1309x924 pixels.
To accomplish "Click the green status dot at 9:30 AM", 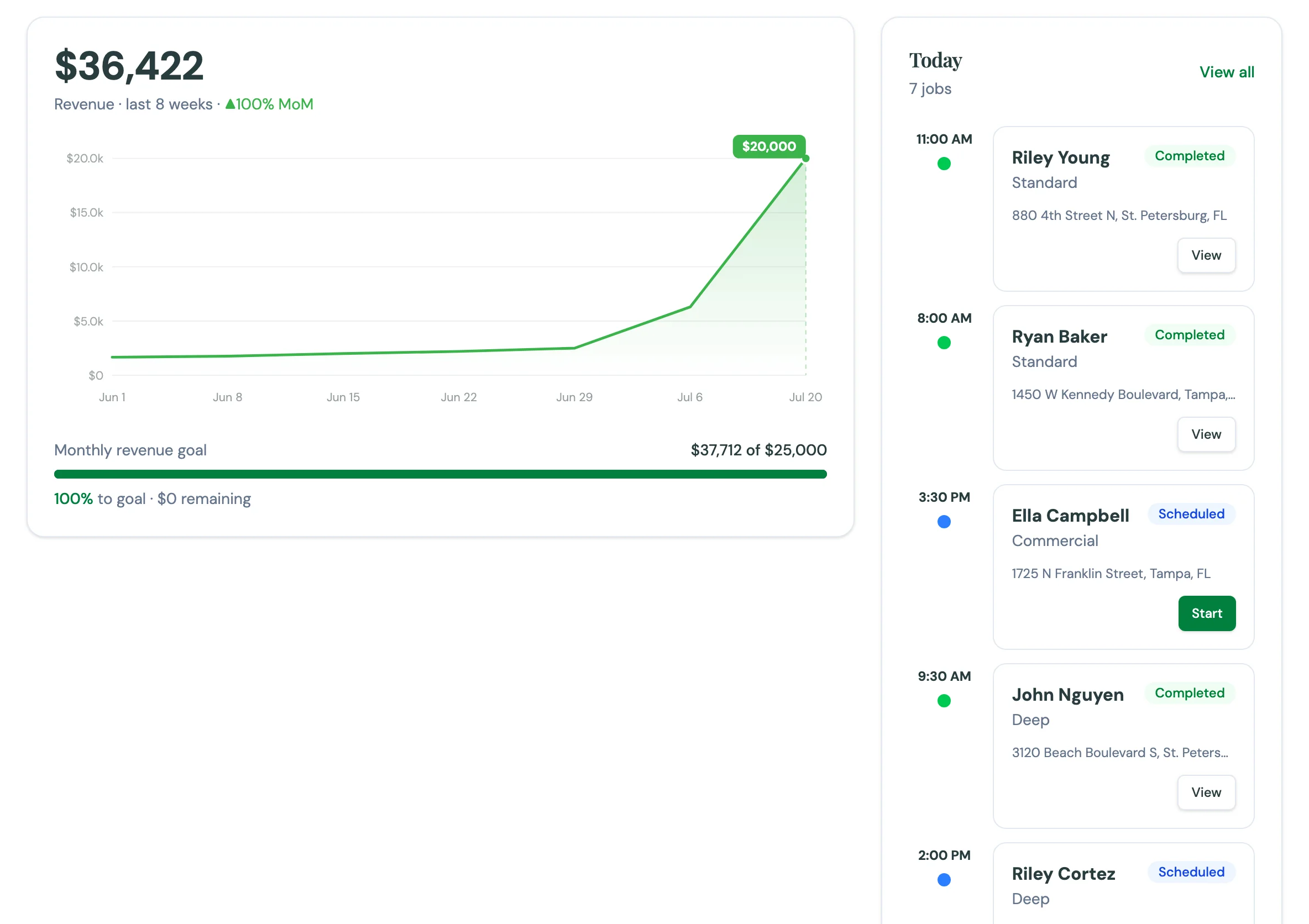I will (944, 701).
